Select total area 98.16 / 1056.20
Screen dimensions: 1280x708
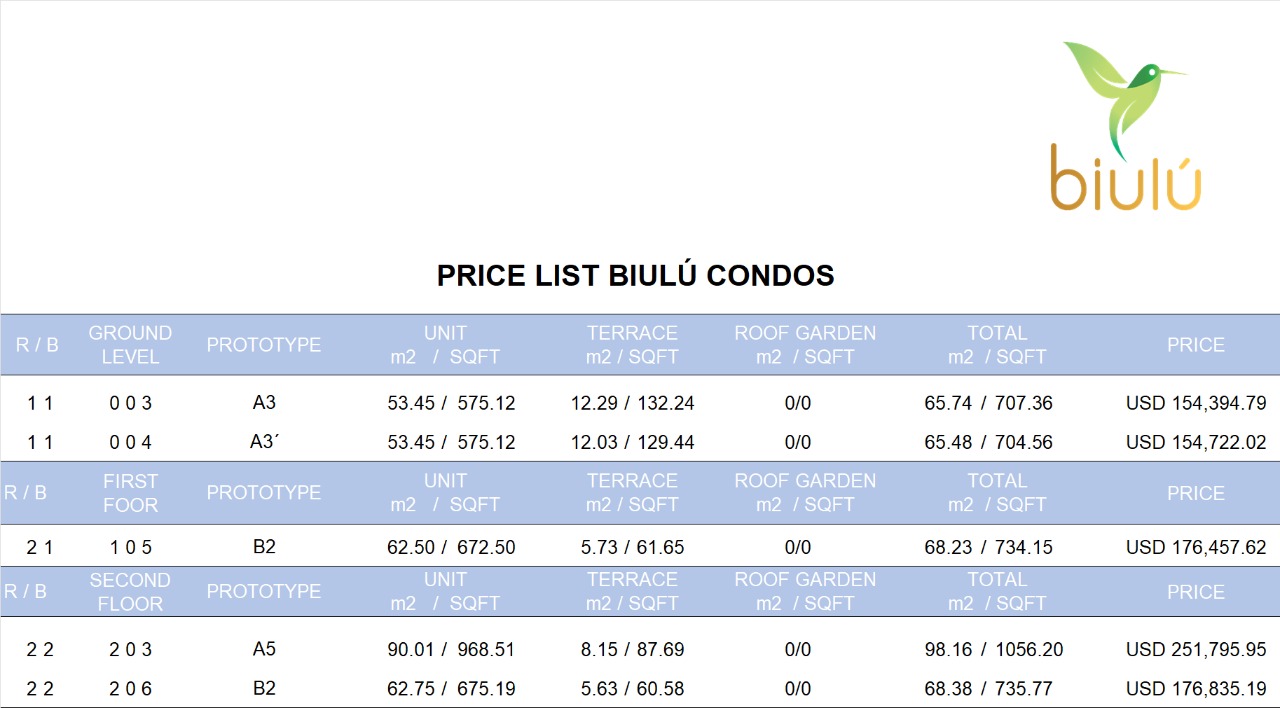[x=994, y=650]
